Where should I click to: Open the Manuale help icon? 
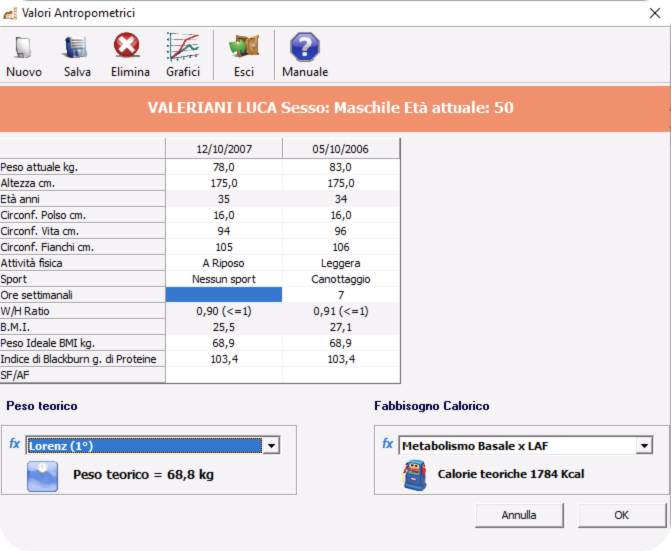click(x=305, y=47)
